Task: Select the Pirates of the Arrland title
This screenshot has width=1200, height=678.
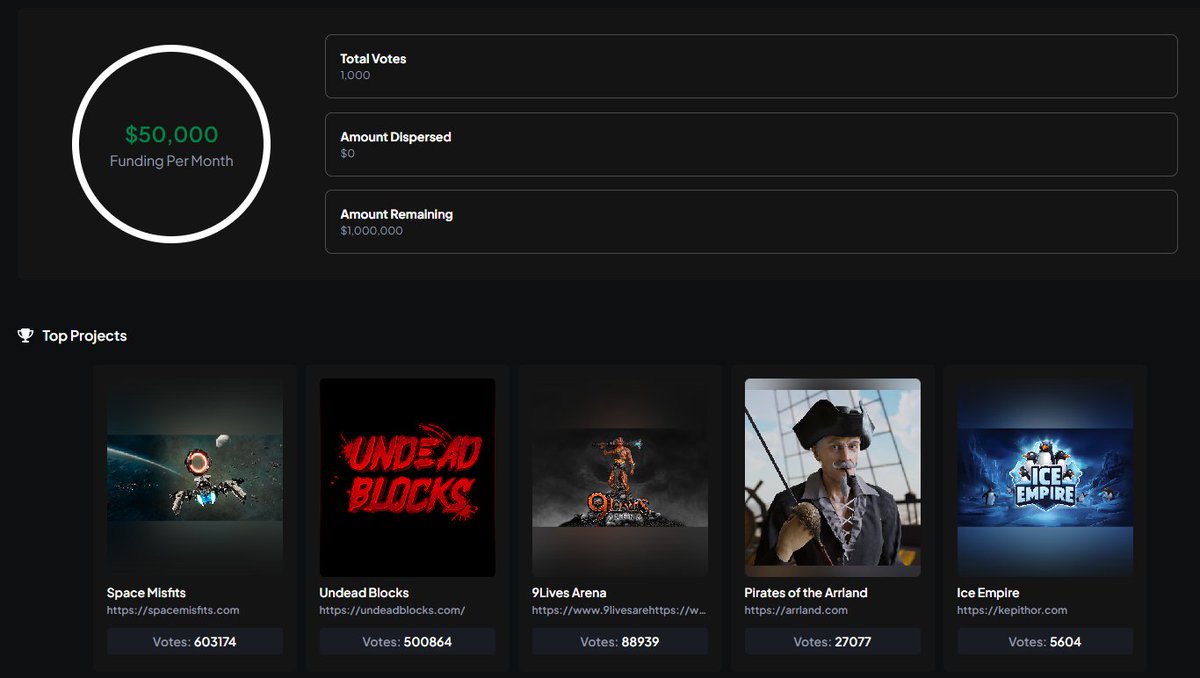Action: click(806, 593)
